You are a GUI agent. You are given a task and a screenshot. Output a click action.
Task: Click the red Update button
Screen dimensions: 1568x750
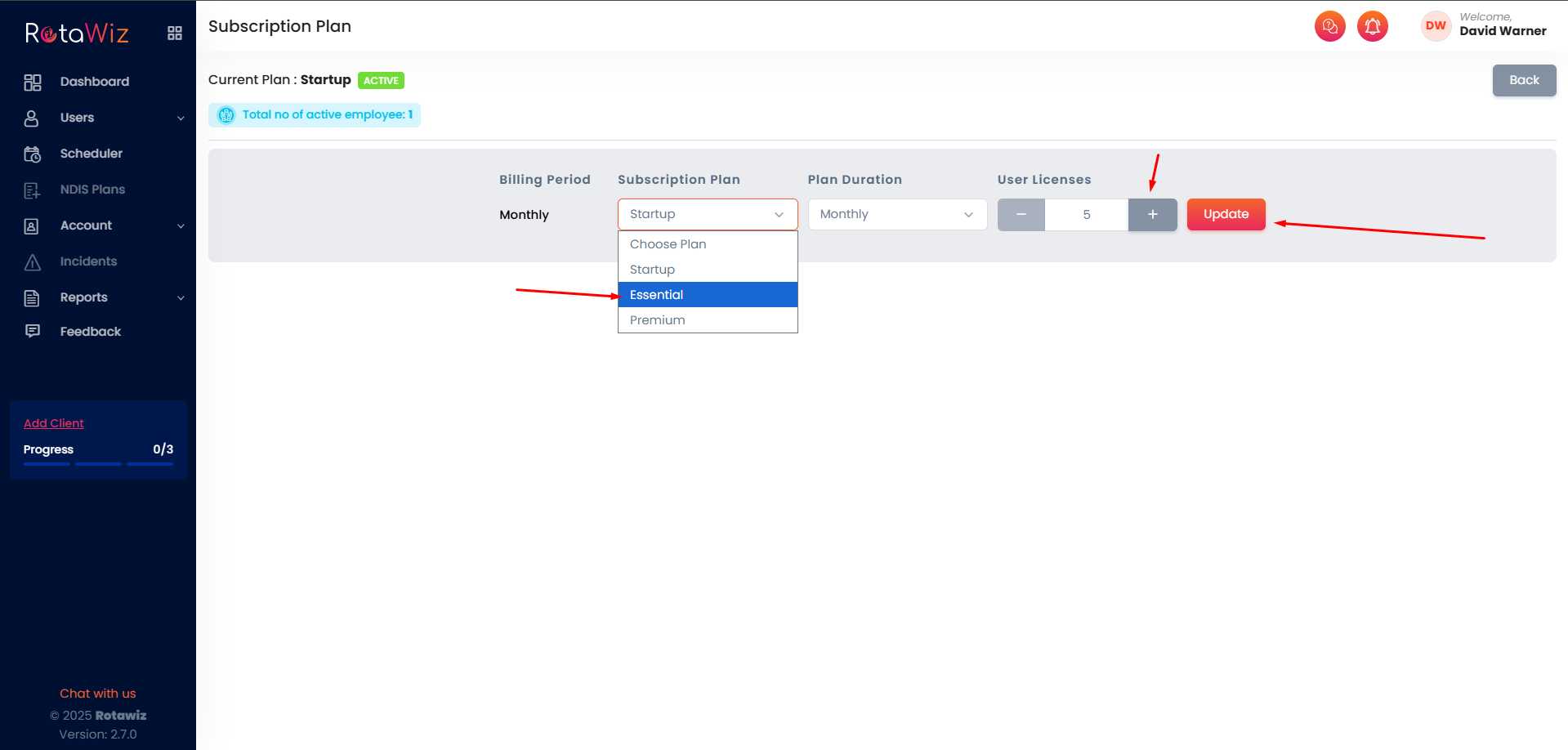point(1226,214)
